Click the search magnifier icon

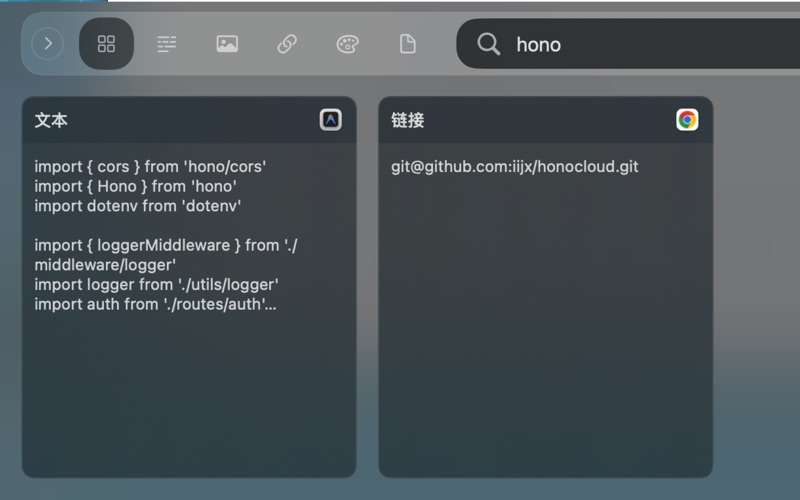[x=488, y=44]
